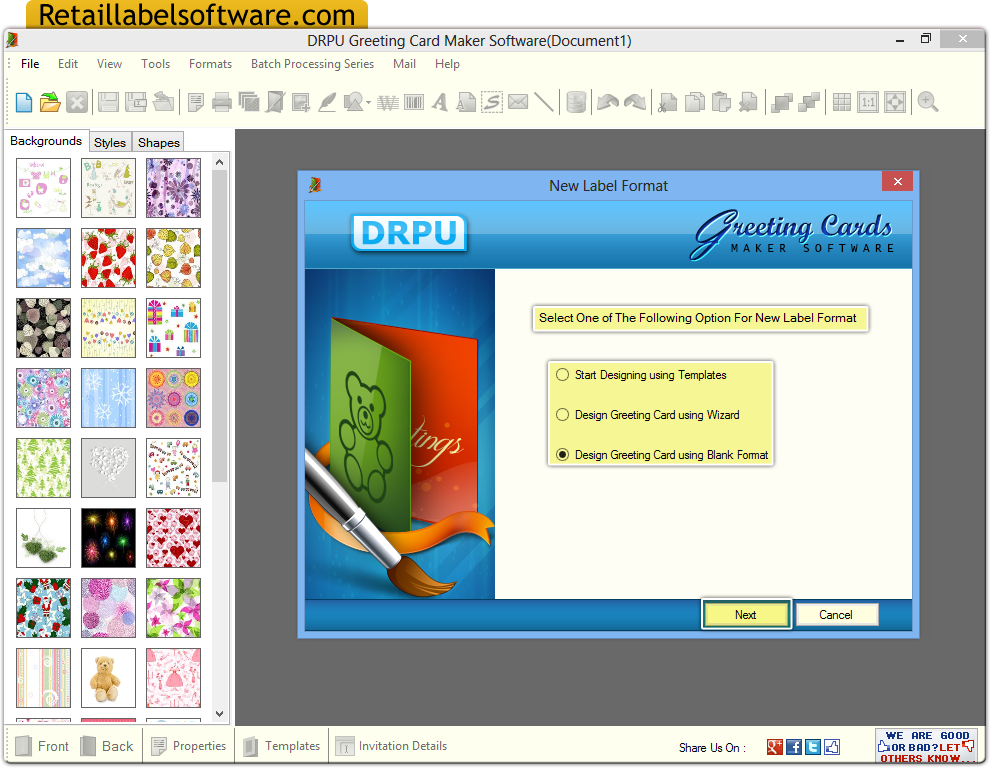Click the Cancel button in dialog

pyautogui.click(x=836, y=615)
